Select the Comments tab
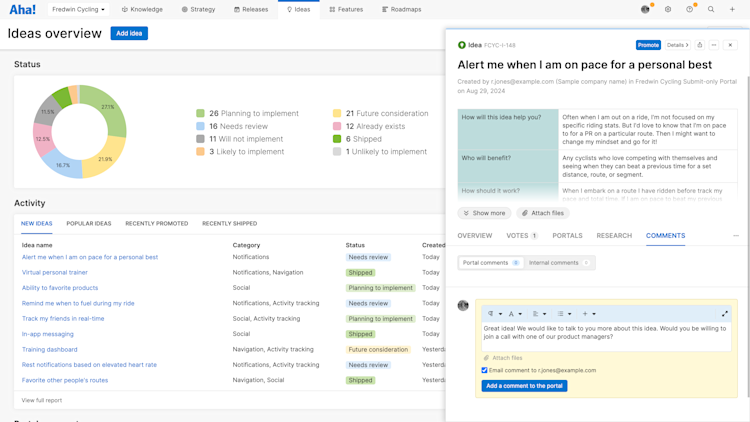The height and width of the screenshot is (422, 750). (x=665, y=235)
